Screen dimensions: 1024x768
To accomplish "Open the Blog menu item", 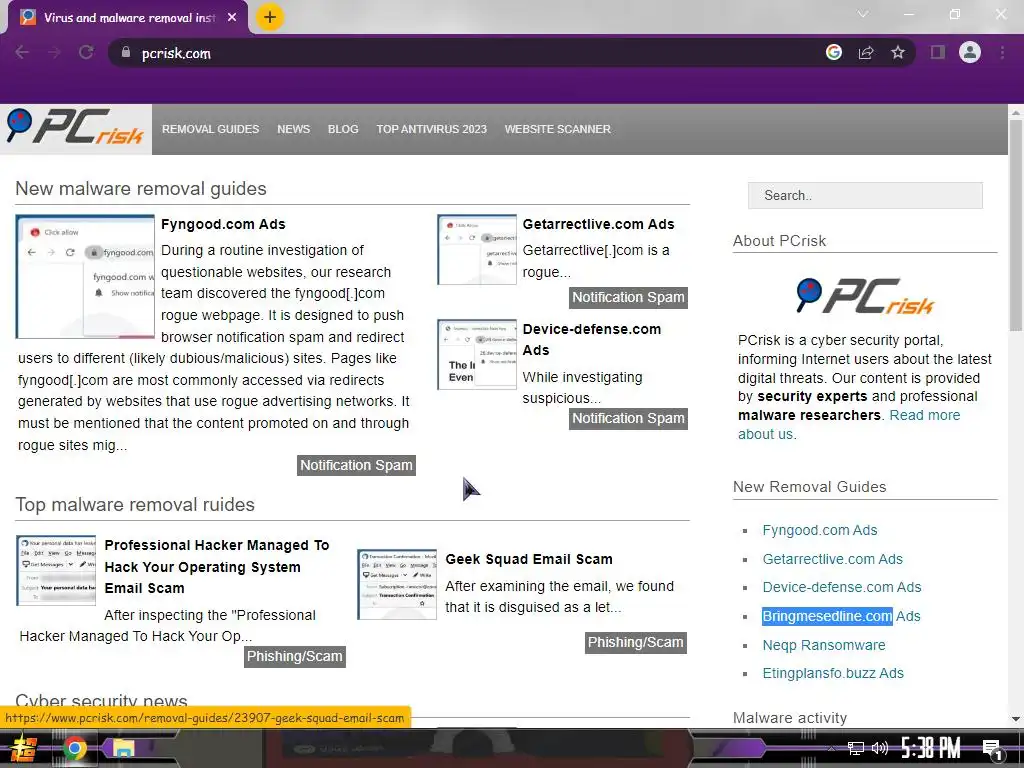I will click(x=343, y=129).
